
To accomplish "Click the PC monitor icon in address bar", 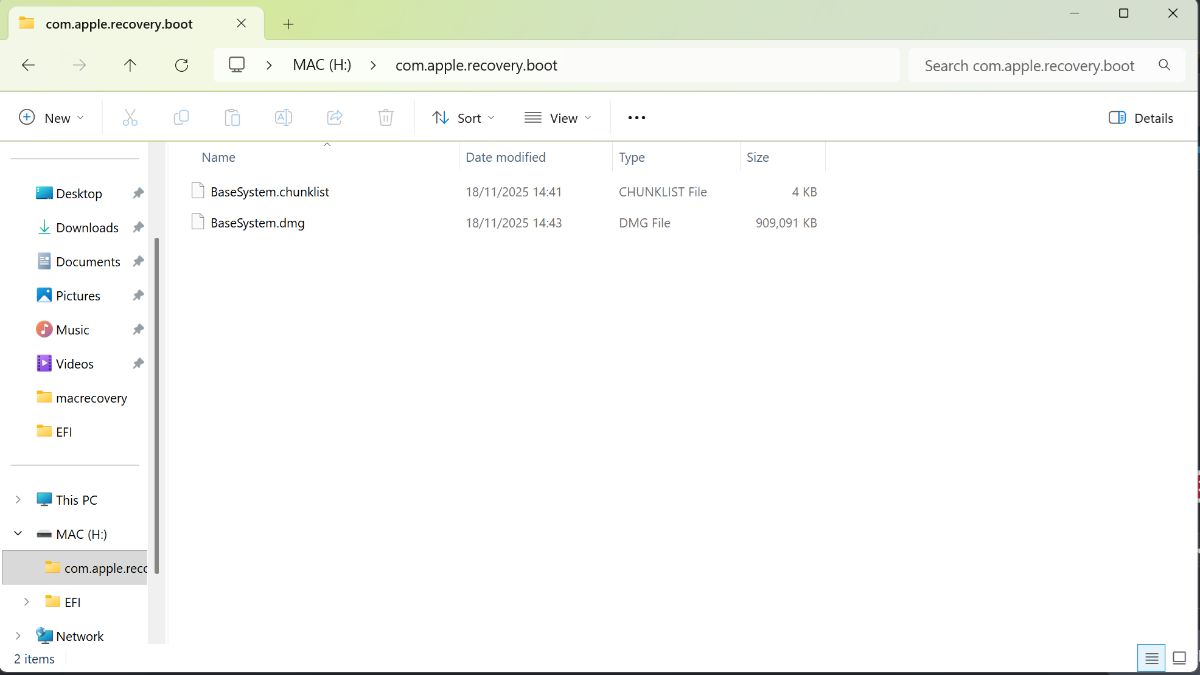I will (237, 65).
